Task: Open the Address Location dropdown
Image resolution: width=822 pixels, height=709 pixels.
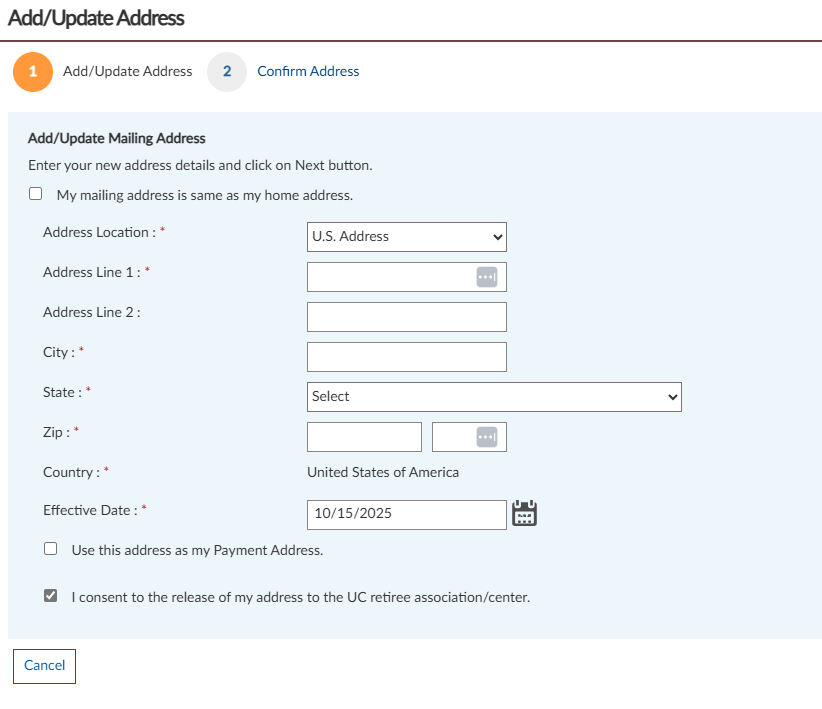Action: (406, 237)
